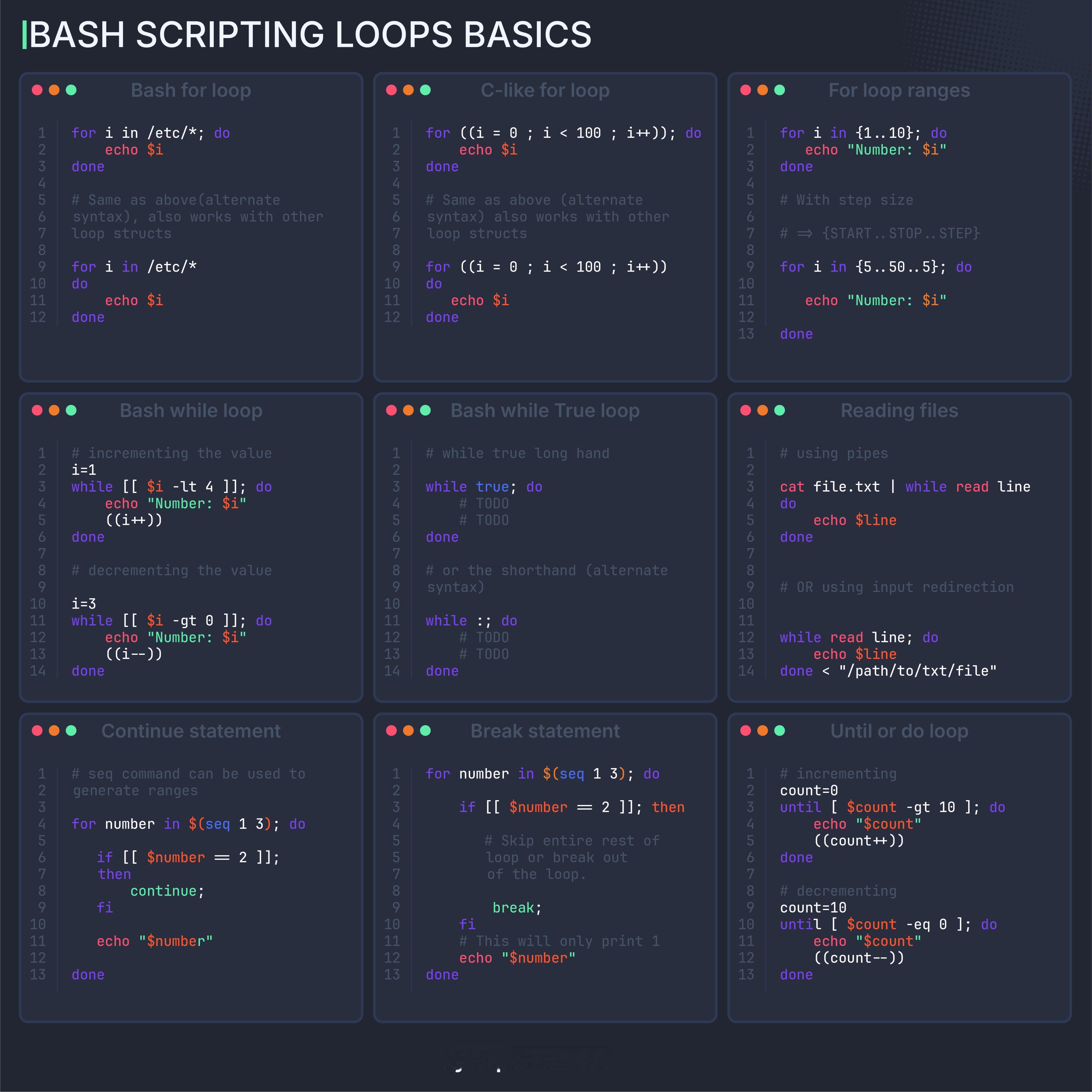
Task: Click the red dot on Bash while loop card
Action: click(x=37, y=410)
